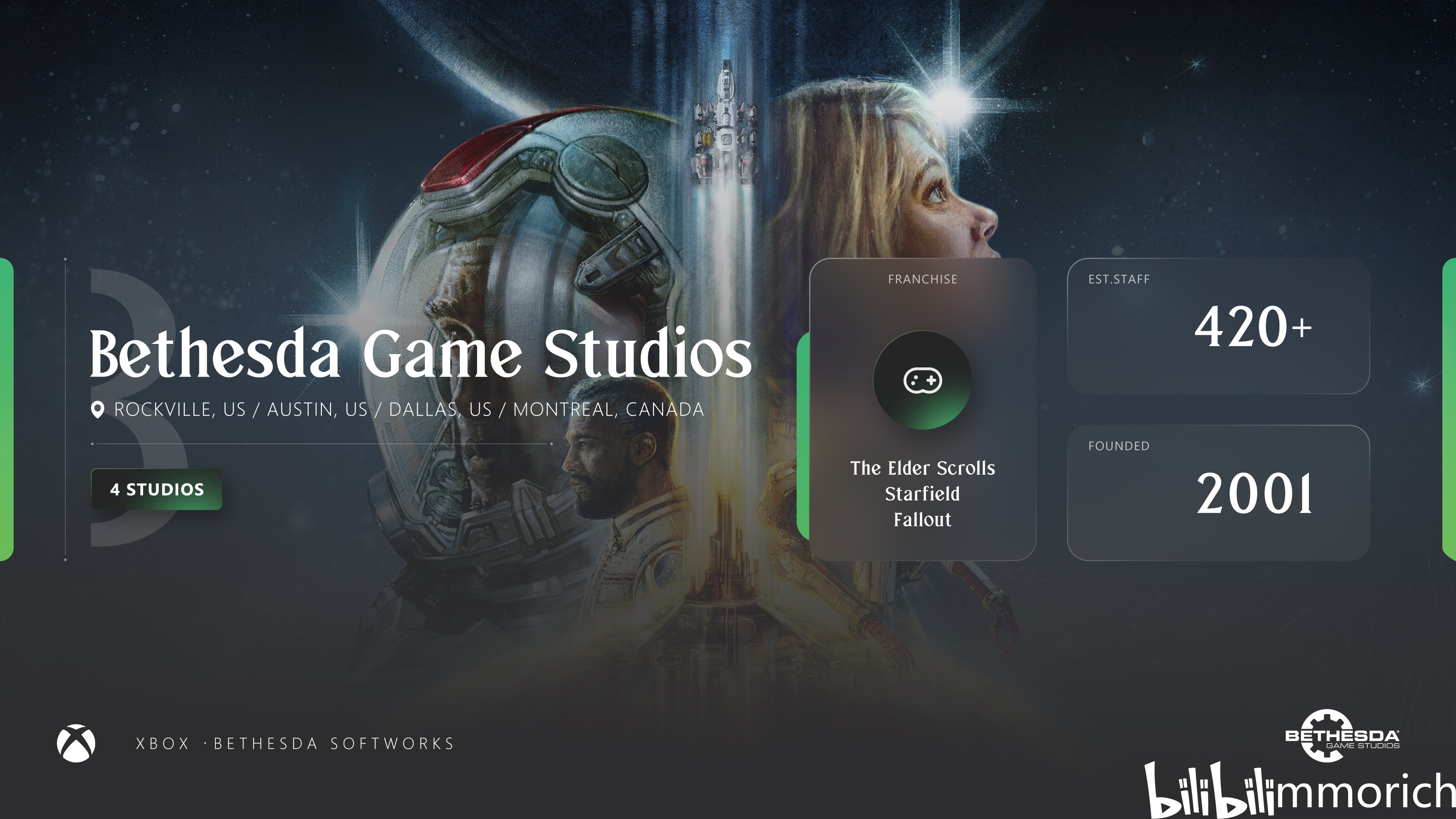1456x819 pixels.
Task: Click the green bar on the left edge
Action: [6, 409]
